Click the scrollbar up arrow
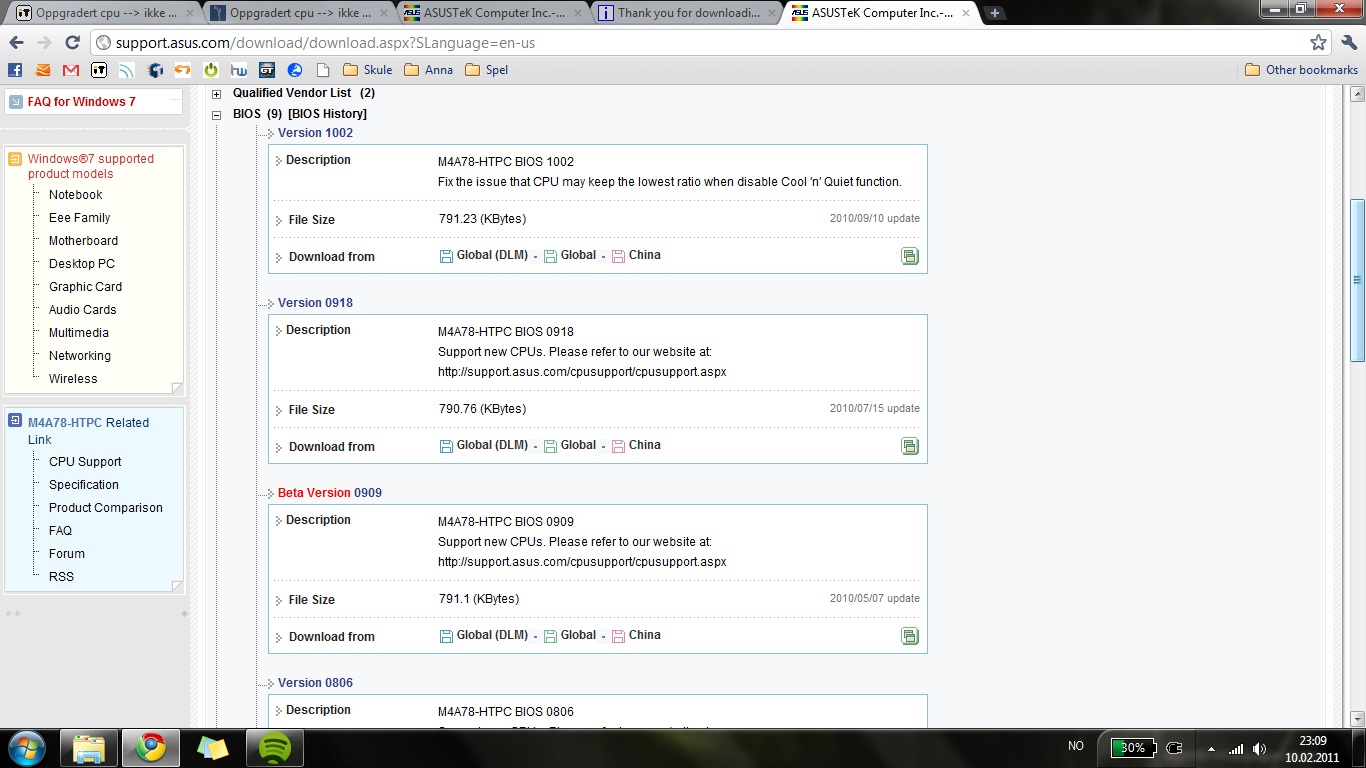The height and width of the screenshot is (768, 1366). (x=1357, y=94)
